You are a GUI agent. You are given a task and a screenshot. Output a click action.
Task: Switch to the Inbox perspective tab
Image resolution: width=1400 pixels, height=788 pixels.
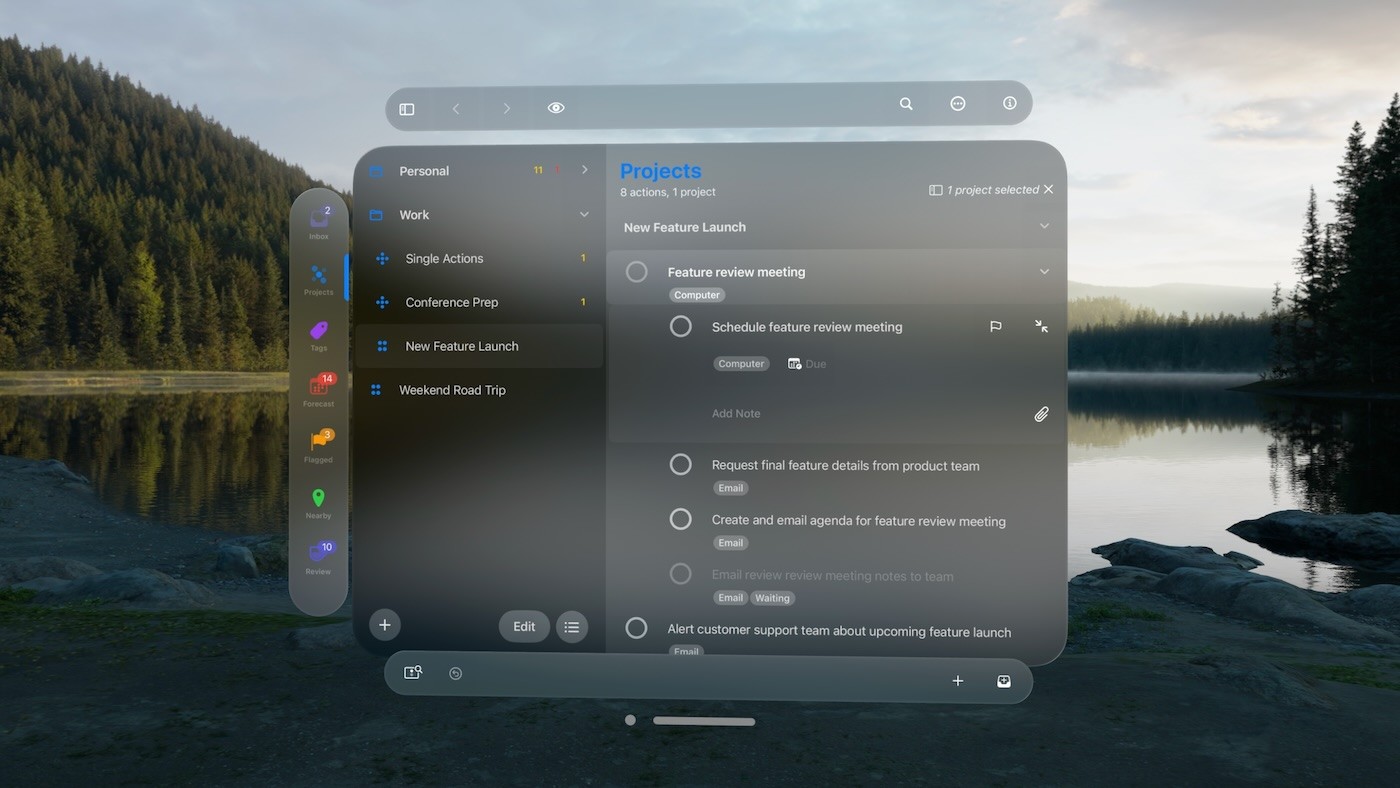pyautogui.click(x=318, y=222)
